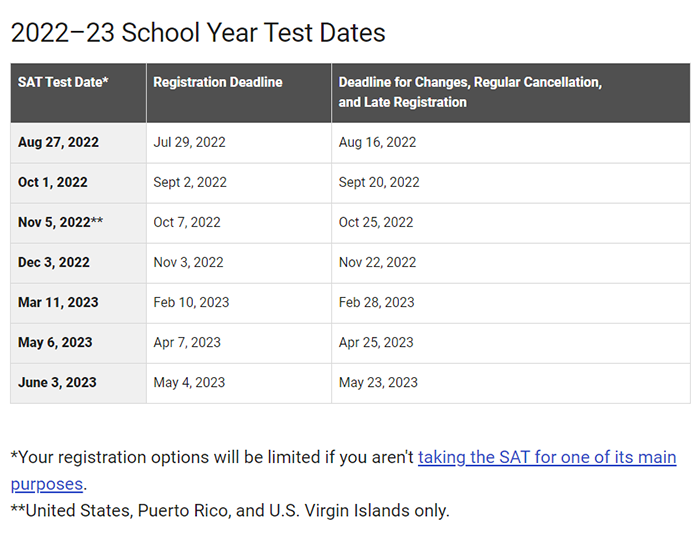The image size is (700, 559).
Task: Click the Aug 16, 2022 late registration cell
Action: pyautogui.click(x=377, y=142)
